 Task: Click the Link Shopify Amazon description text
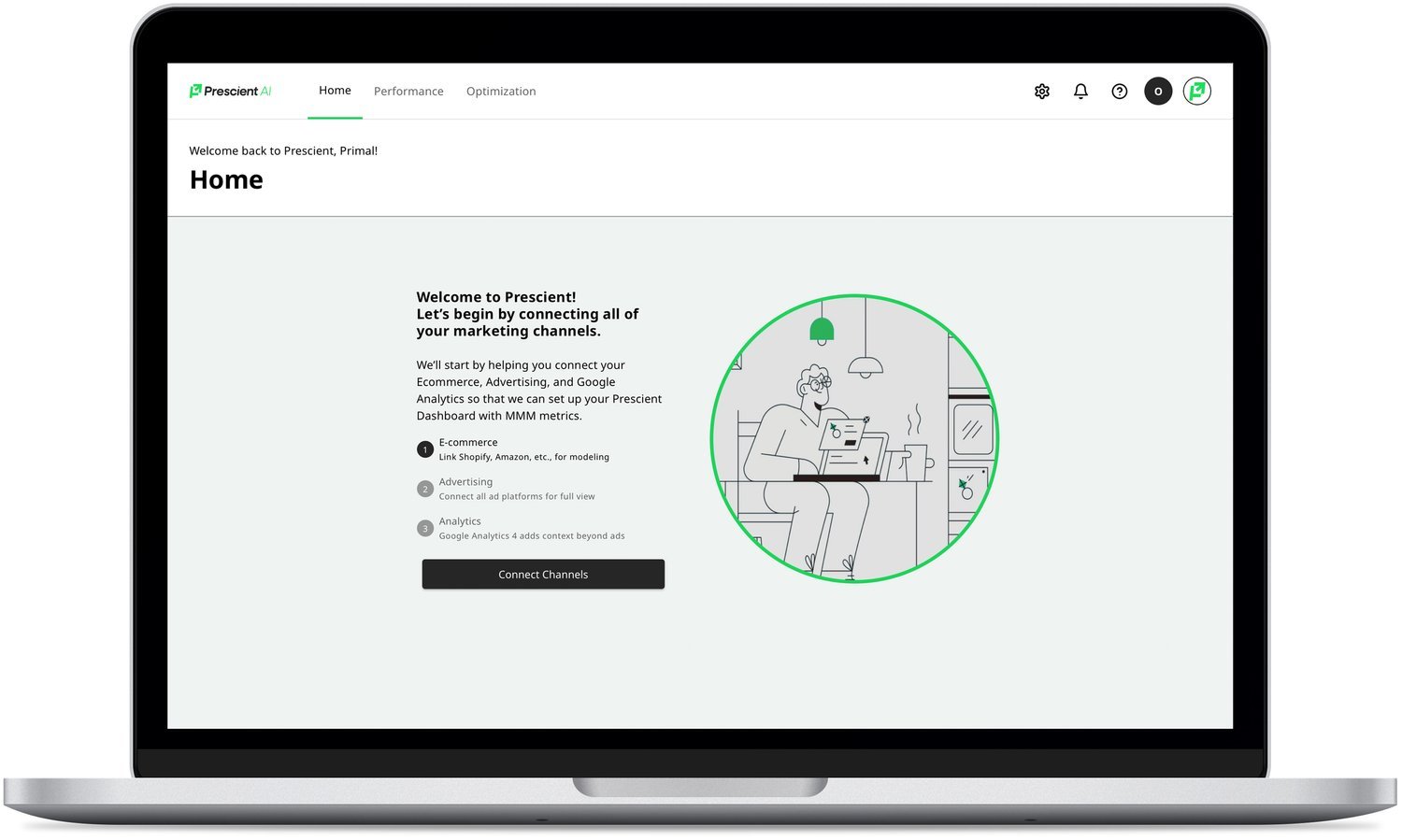(x=524, y=457)
